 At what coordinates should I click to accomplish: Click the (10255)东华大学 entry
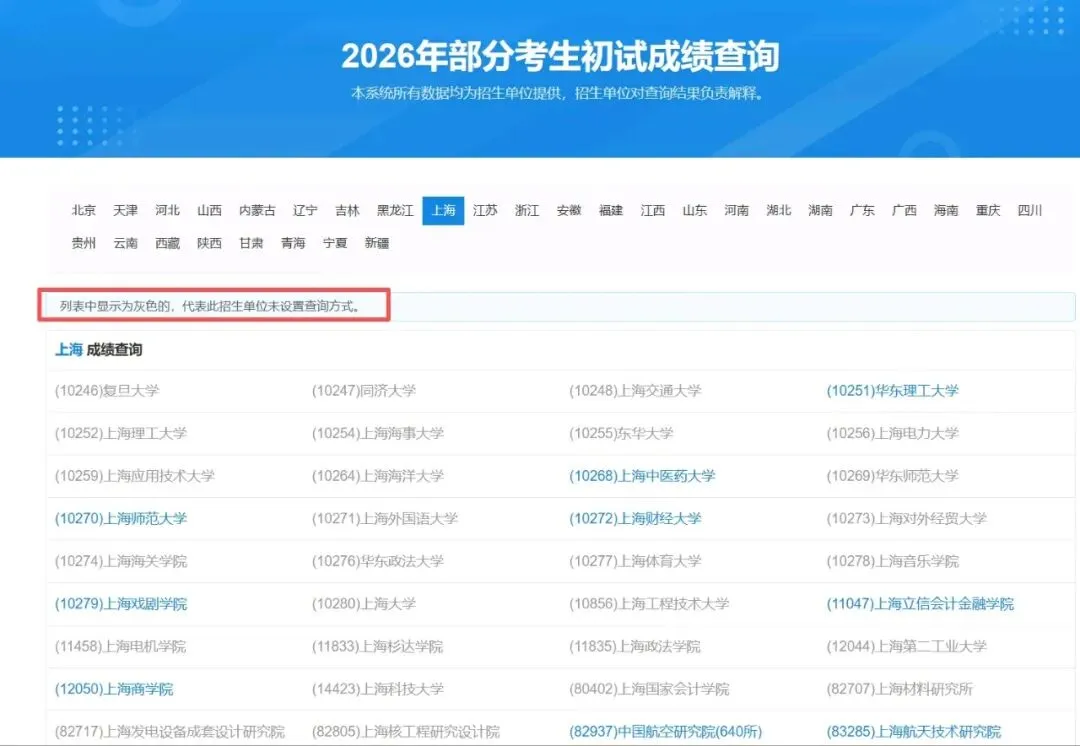click(621, 433)
